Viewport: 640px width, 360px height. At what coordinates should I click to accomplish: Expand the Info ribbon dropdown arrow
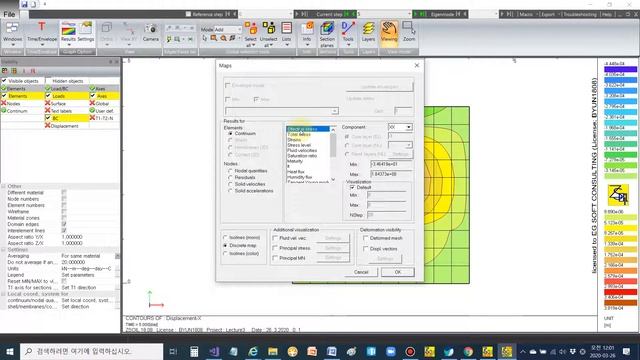pyautogui.click(x=307, y=45)
